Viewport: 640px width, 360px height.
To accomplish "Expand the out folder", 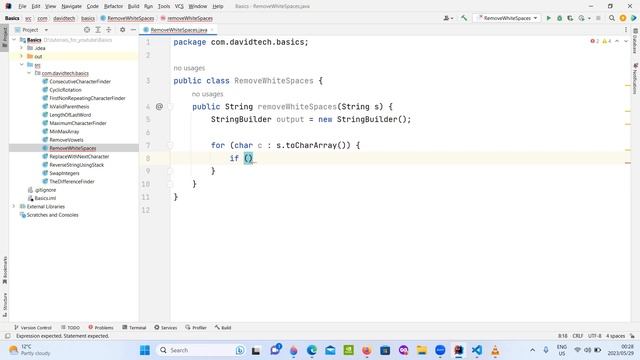I will click(x=22, y=56).
